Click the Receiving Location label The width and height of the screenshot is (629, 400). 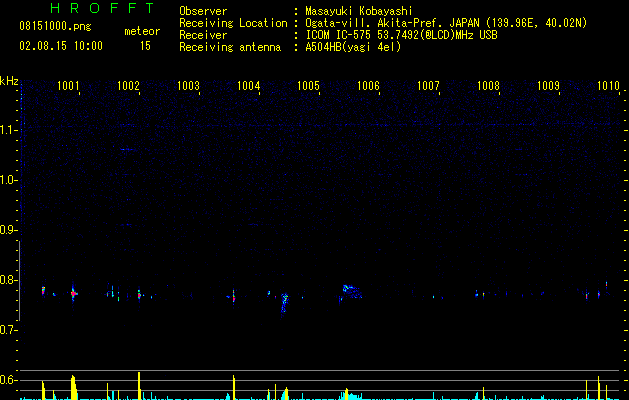(233, 23)
